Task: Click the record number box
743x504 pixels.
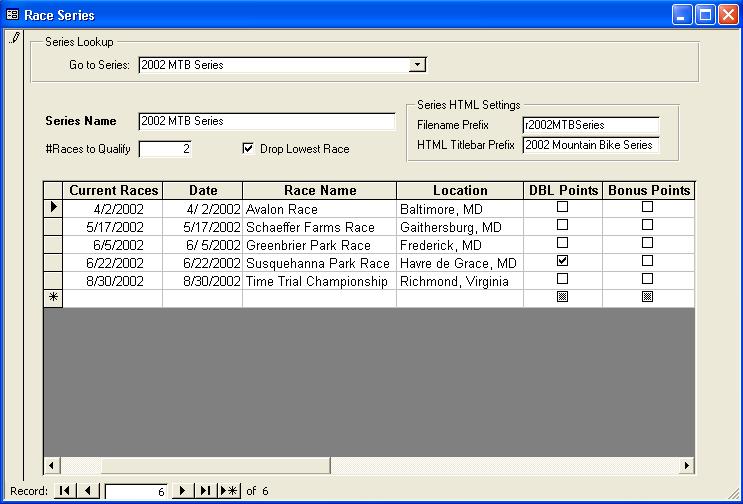Action: (136, 491)
